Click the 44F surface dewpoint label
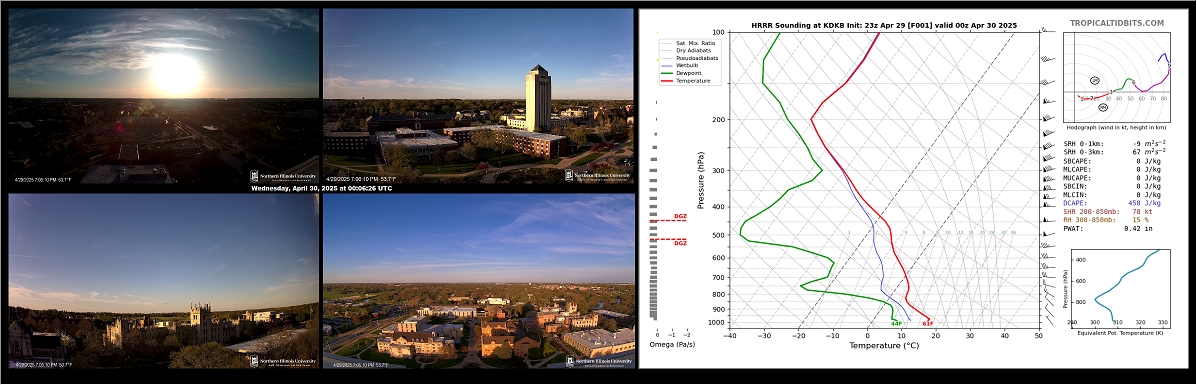 click(896, 324)
